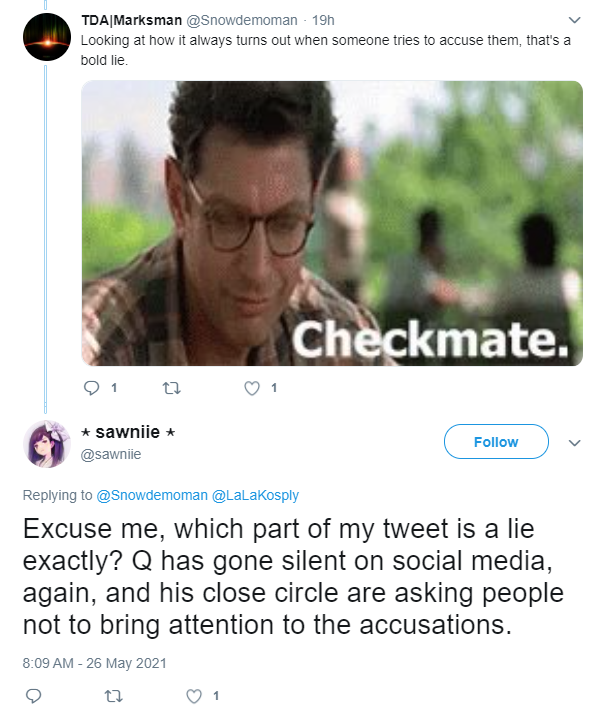Retweet TDA|Marksman's tweet
Screen dimensions: 612x722
pyautogui.click(x=172, y=388)
